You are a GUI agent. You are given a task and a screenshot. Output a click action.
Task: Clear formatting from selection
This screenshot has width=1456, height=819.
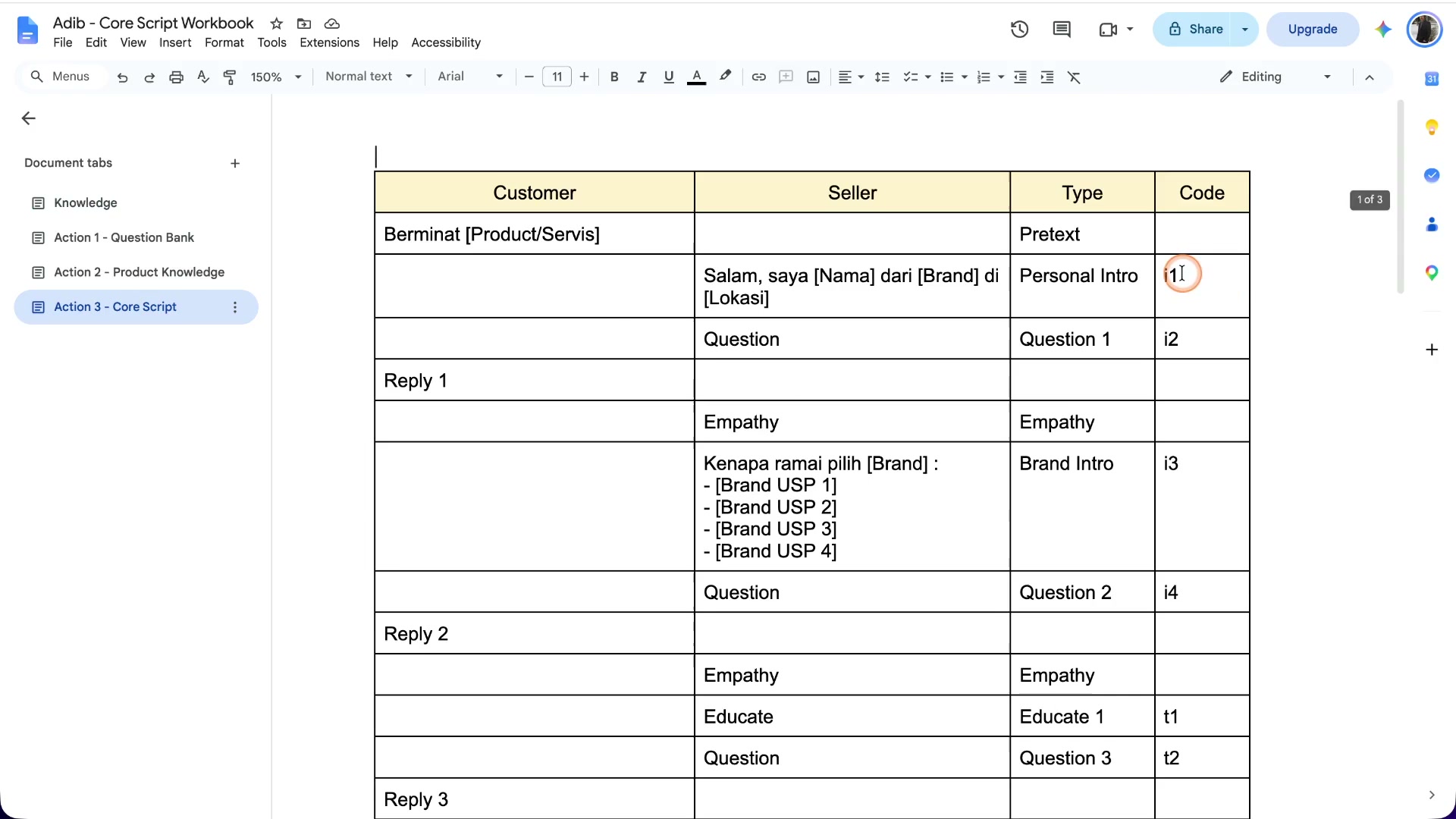click(x=1074, y=77)
